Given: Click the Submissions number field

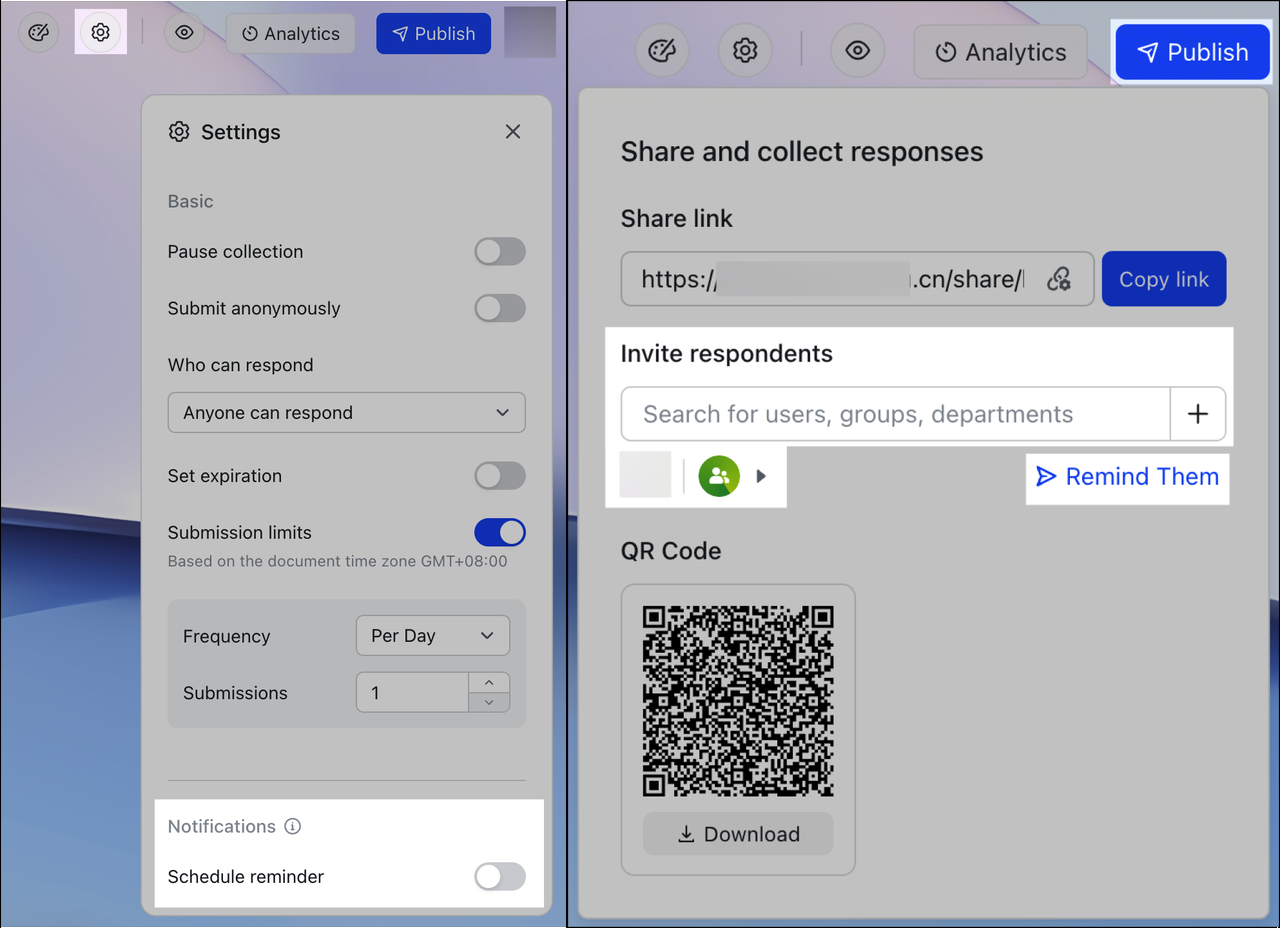Looking at the screenshot, I should 412,693.
